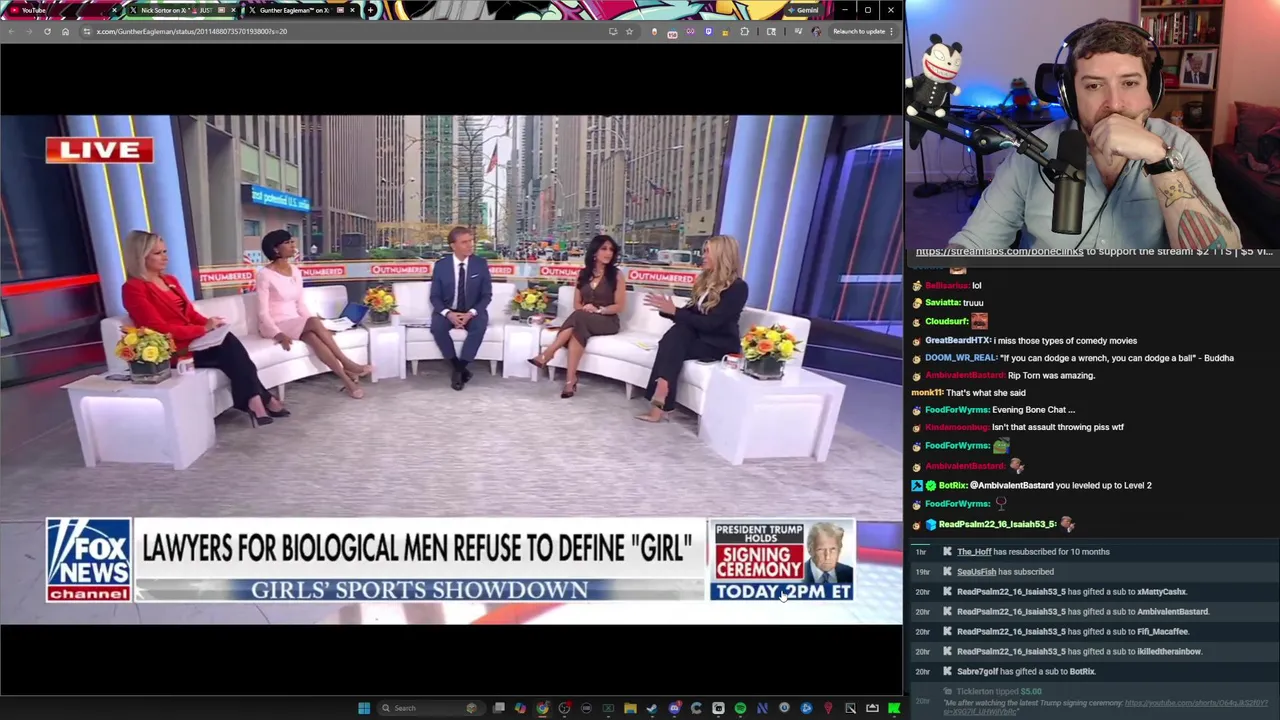Click Kindemoonbug's chat message

pyautogui.click(x=1057, y=427)
